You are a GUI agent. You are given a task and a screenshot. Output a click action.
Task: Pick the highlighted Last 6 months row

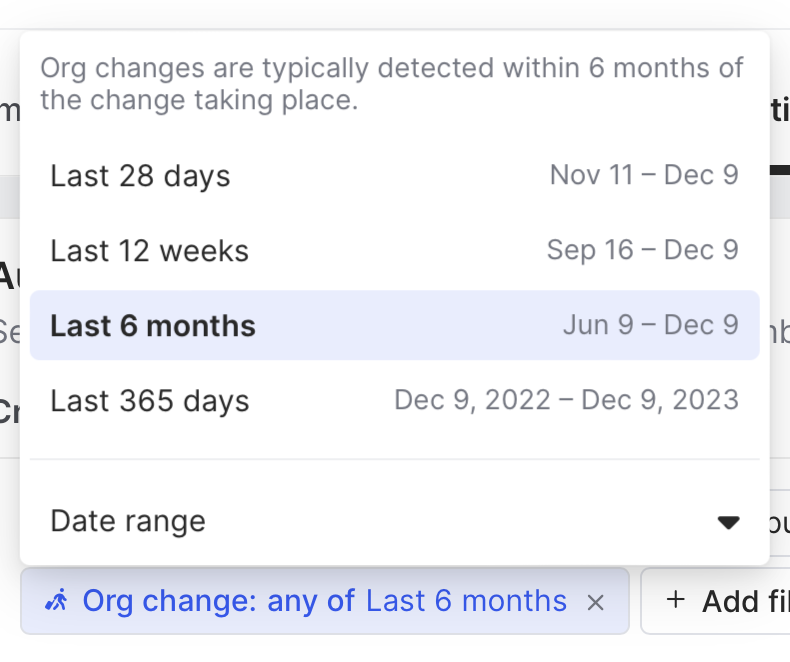coord(153,326)
